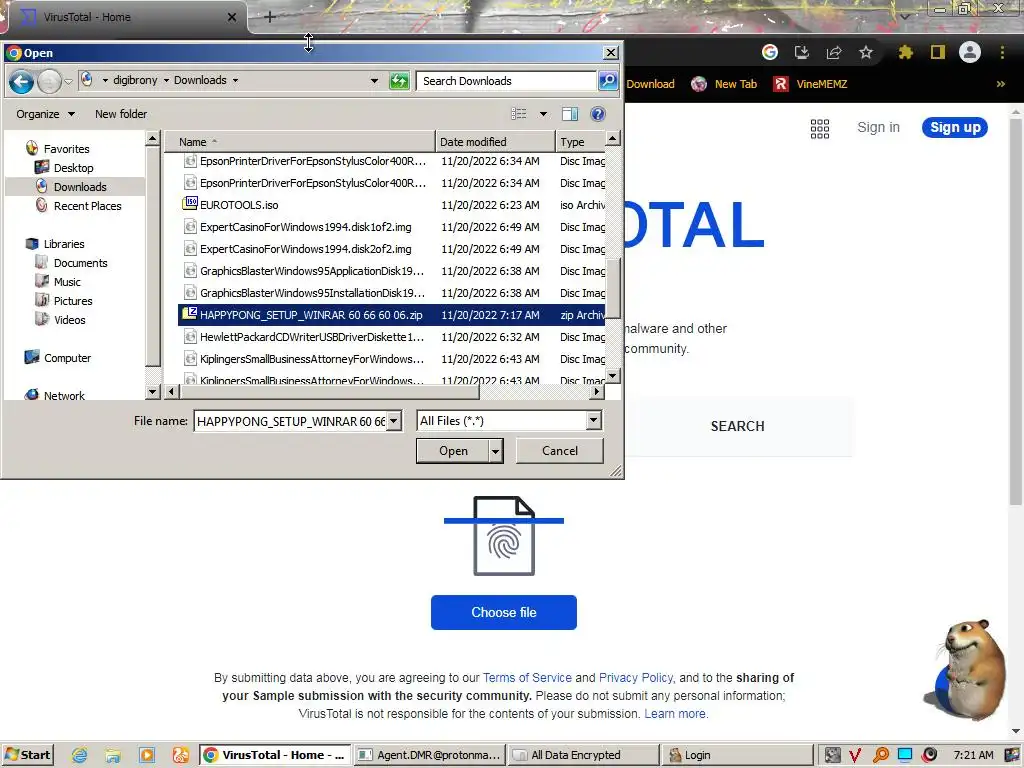Click the File name input field
This screenshot has height=768, width=1024.
point(291,421)
